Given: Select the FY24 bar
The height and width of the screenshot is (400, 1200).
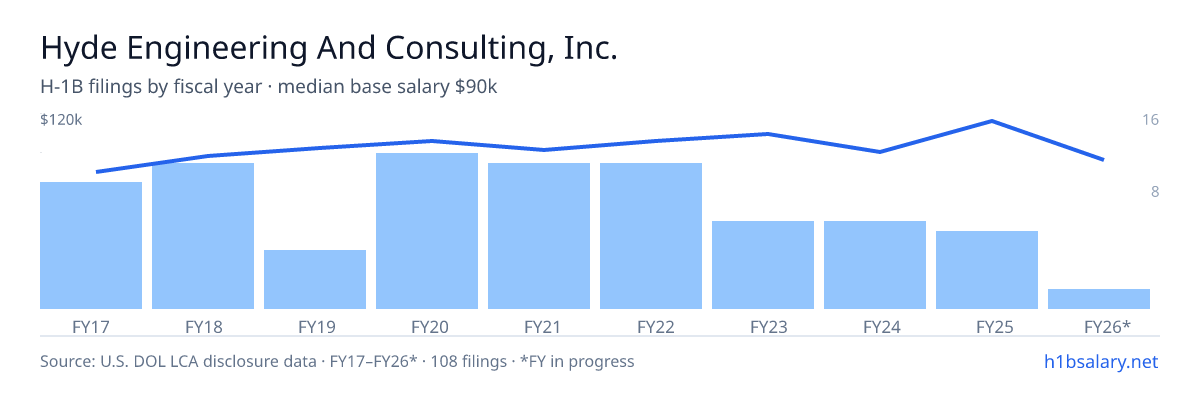Looking at the screenshot, I should click(875, 265).
